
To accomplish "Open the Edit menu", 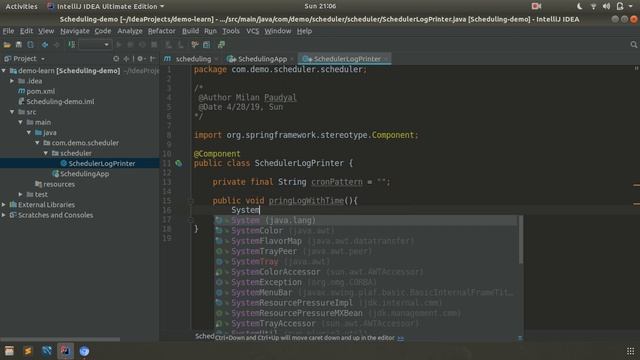I will click(27, 31).
